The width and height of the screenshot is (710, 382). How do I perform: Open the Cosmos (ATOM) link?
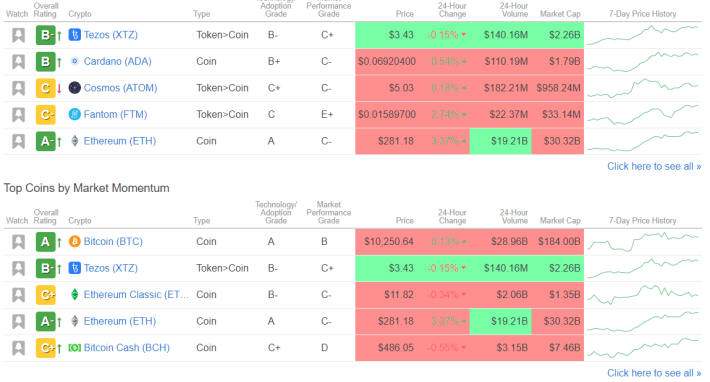120,88
